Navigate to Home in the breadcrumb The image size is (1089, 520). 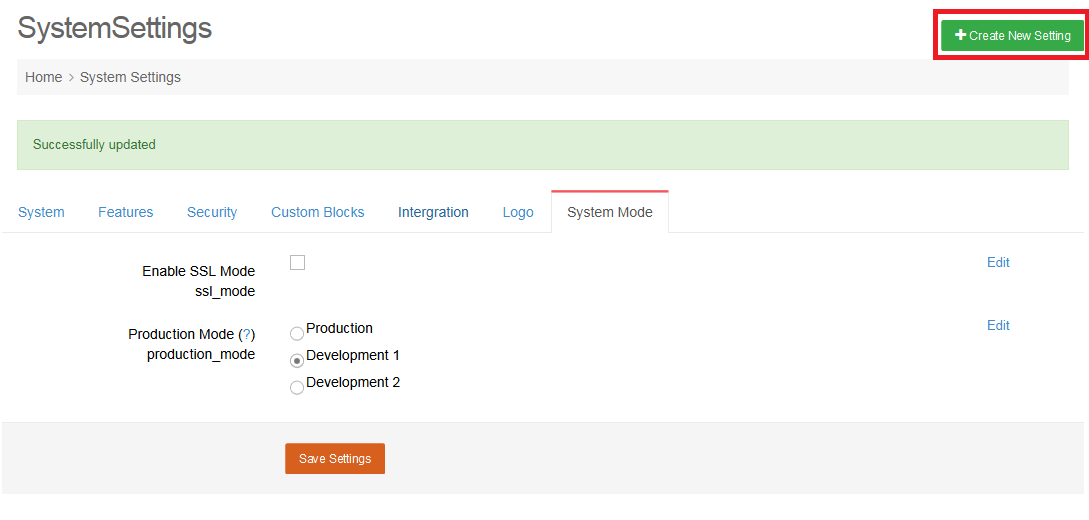click(43, 77)
